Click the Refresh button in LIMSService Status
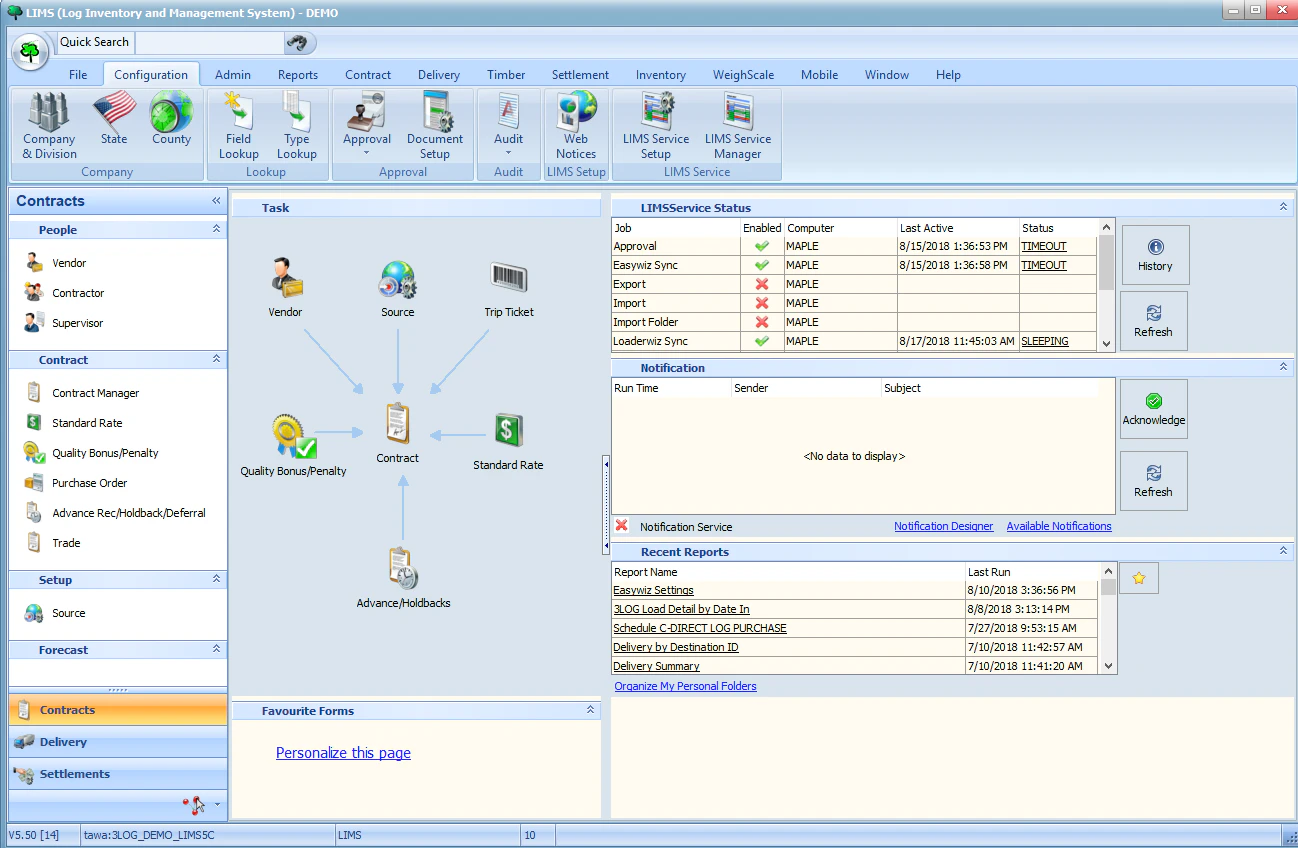 (1153, 320)
